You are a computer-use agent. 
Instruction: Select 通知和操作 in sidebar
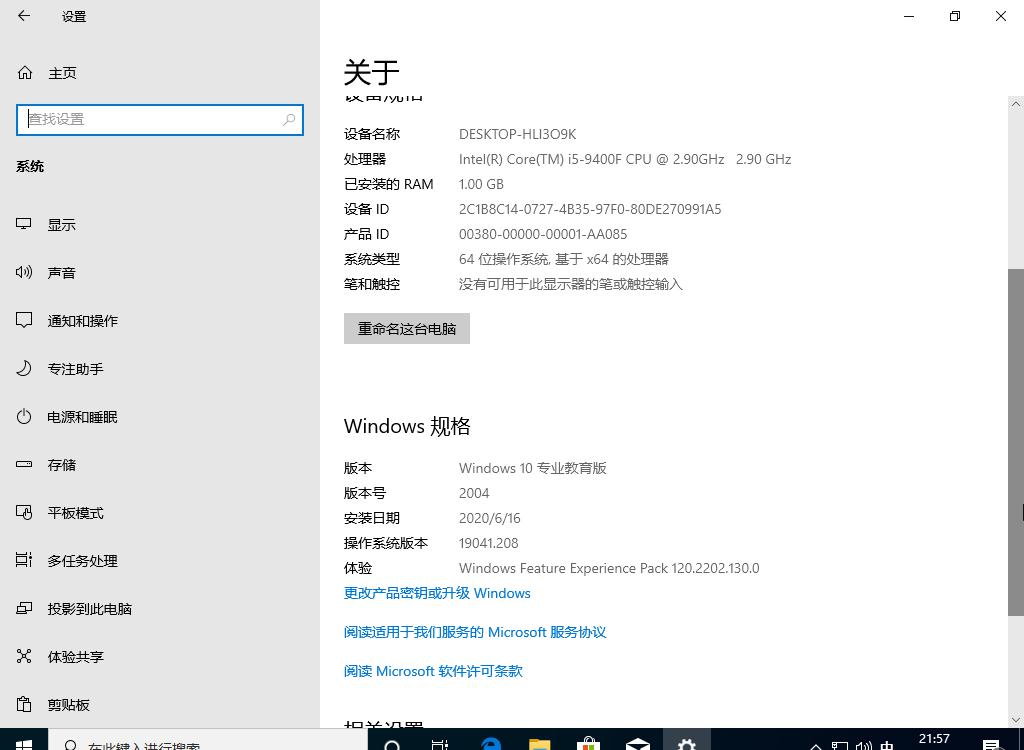click(82, 321)
